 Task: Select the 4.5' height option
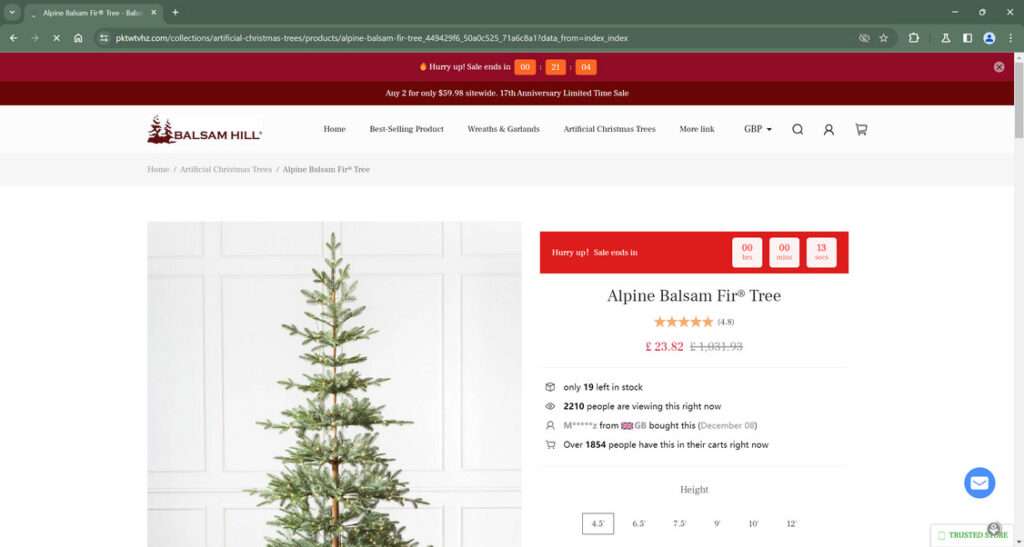point(598,524)
